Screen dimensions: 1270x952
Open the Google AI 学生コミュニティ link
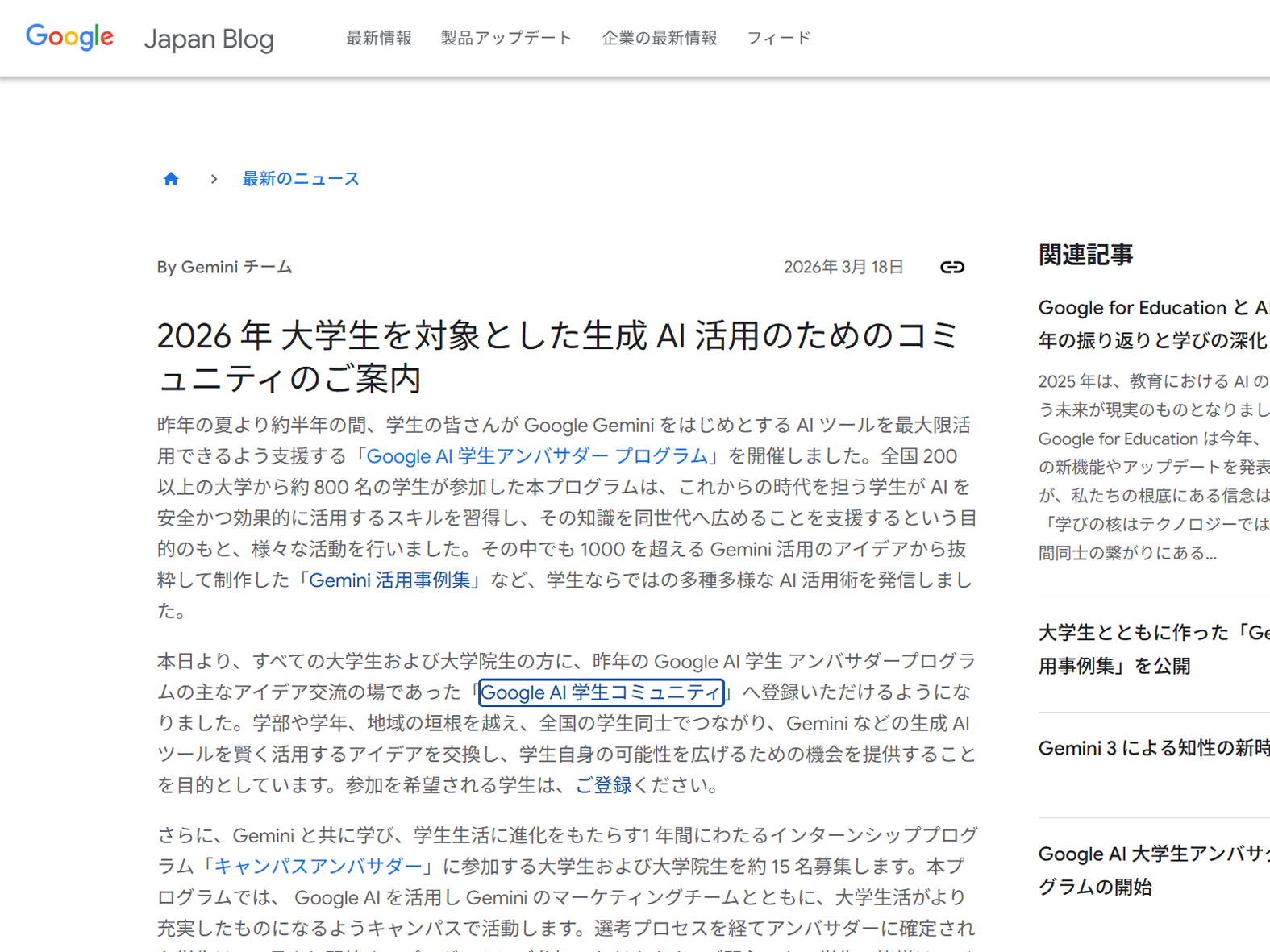click(x=601, y=692)
